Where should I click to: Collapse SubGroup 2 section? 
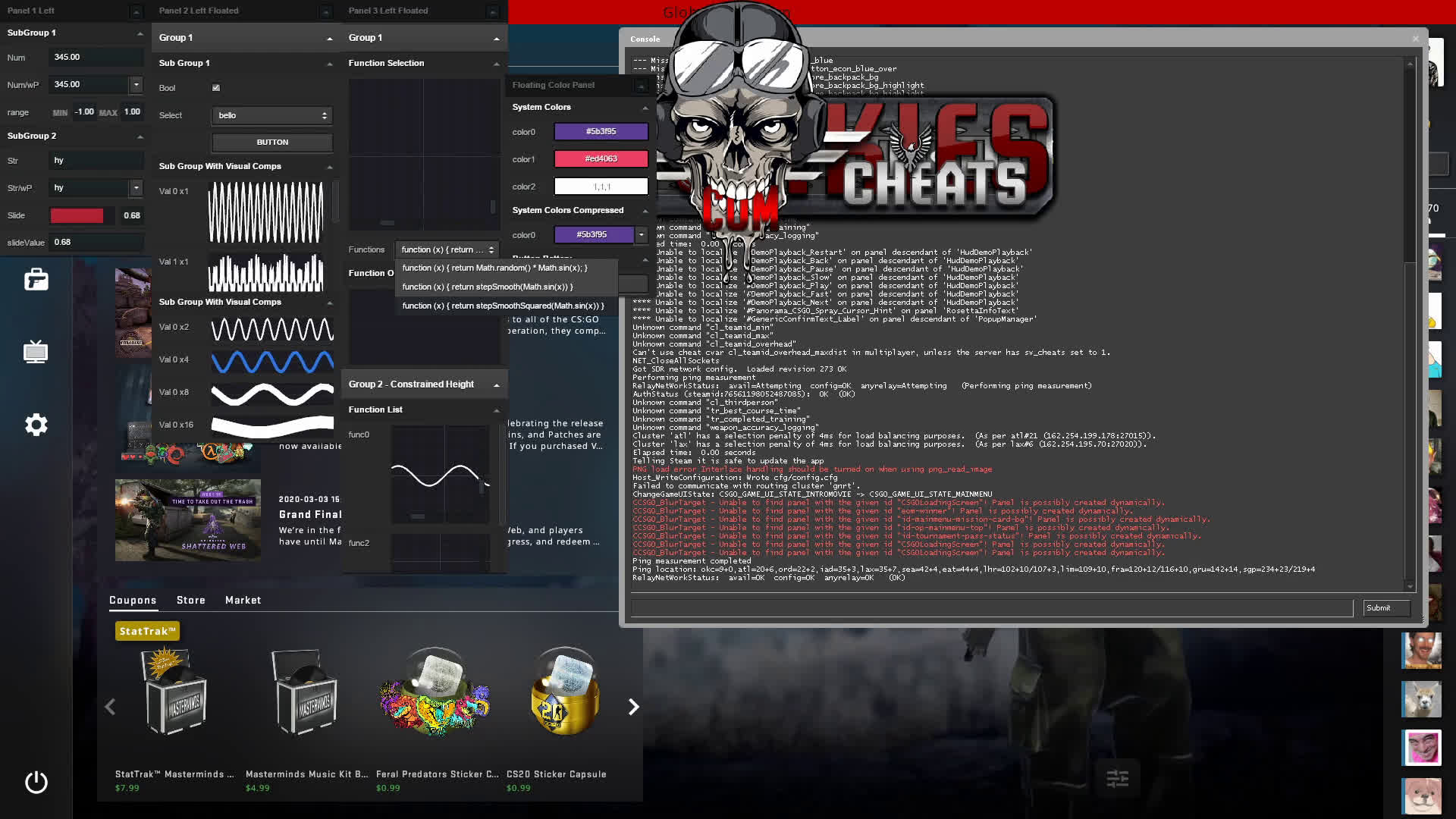(x=140, y=136)
